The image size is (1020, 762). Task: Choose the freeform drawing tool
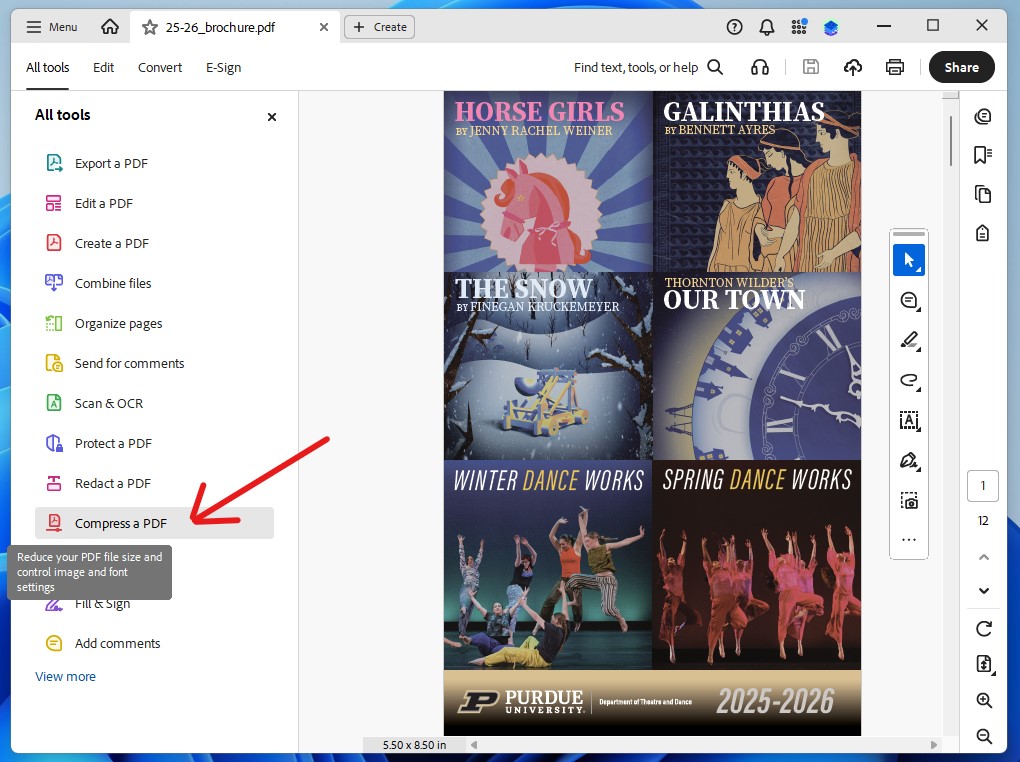908,381
